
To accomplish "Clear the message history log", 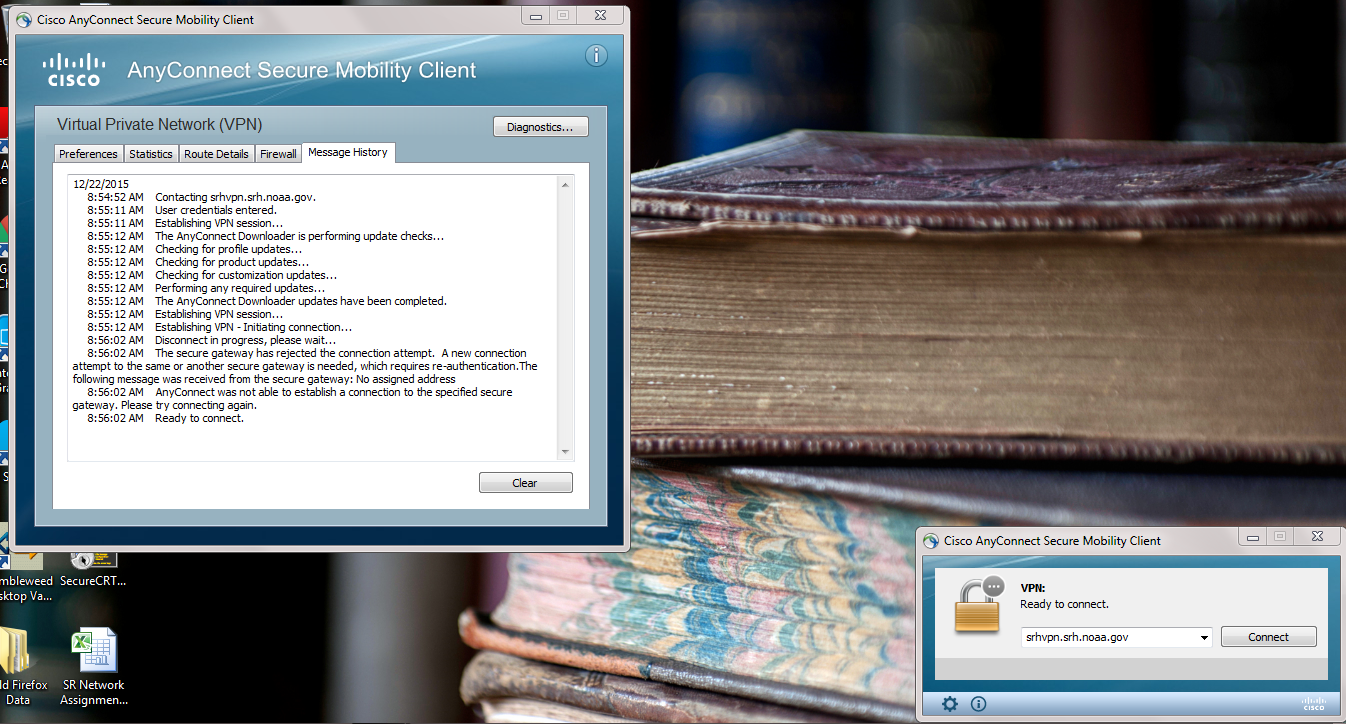I will pos(525,483).
